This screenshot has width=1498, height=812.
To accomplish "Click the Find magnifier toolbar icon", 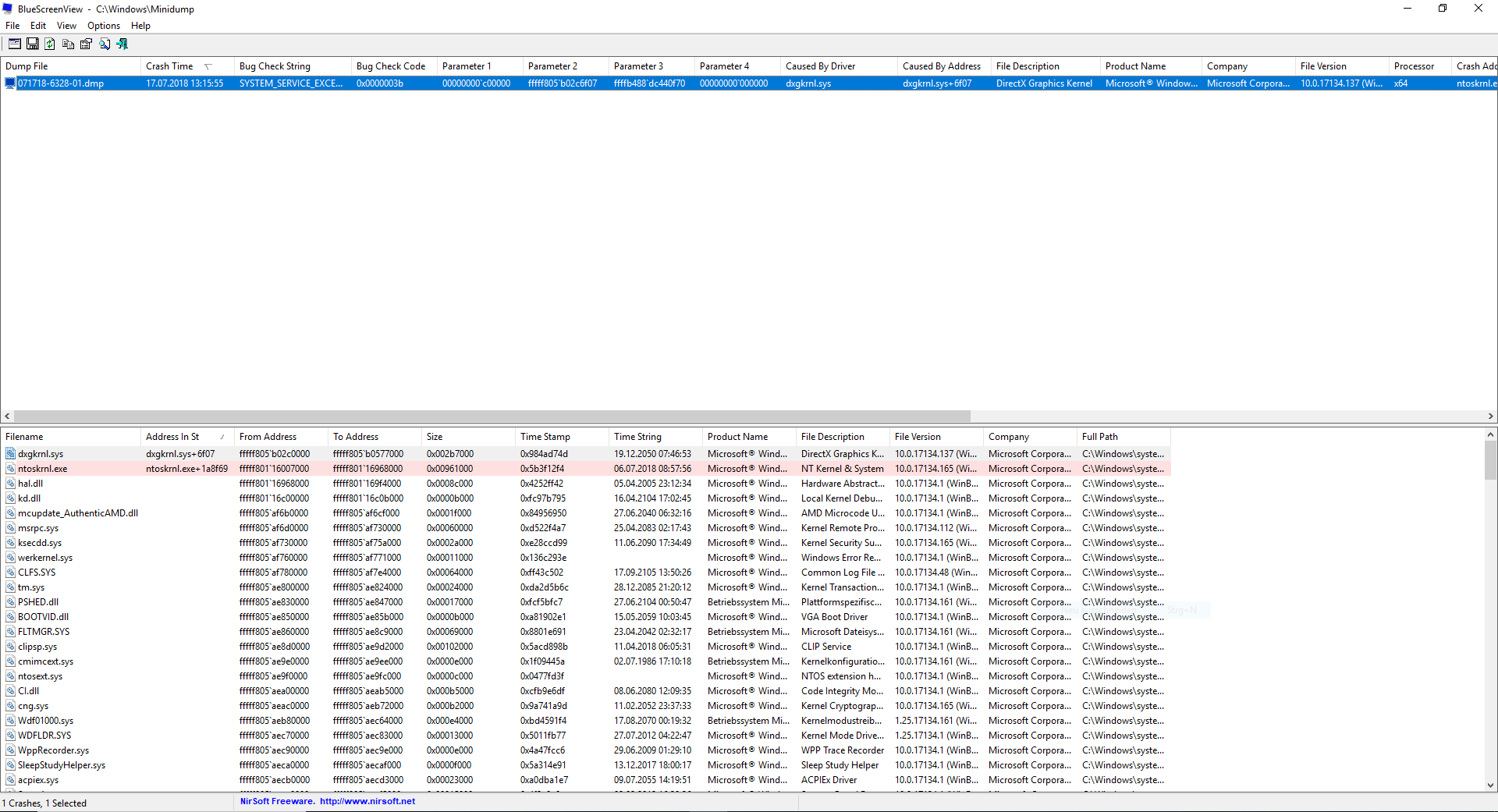I will pyautogui.click(x=105, y=44).
